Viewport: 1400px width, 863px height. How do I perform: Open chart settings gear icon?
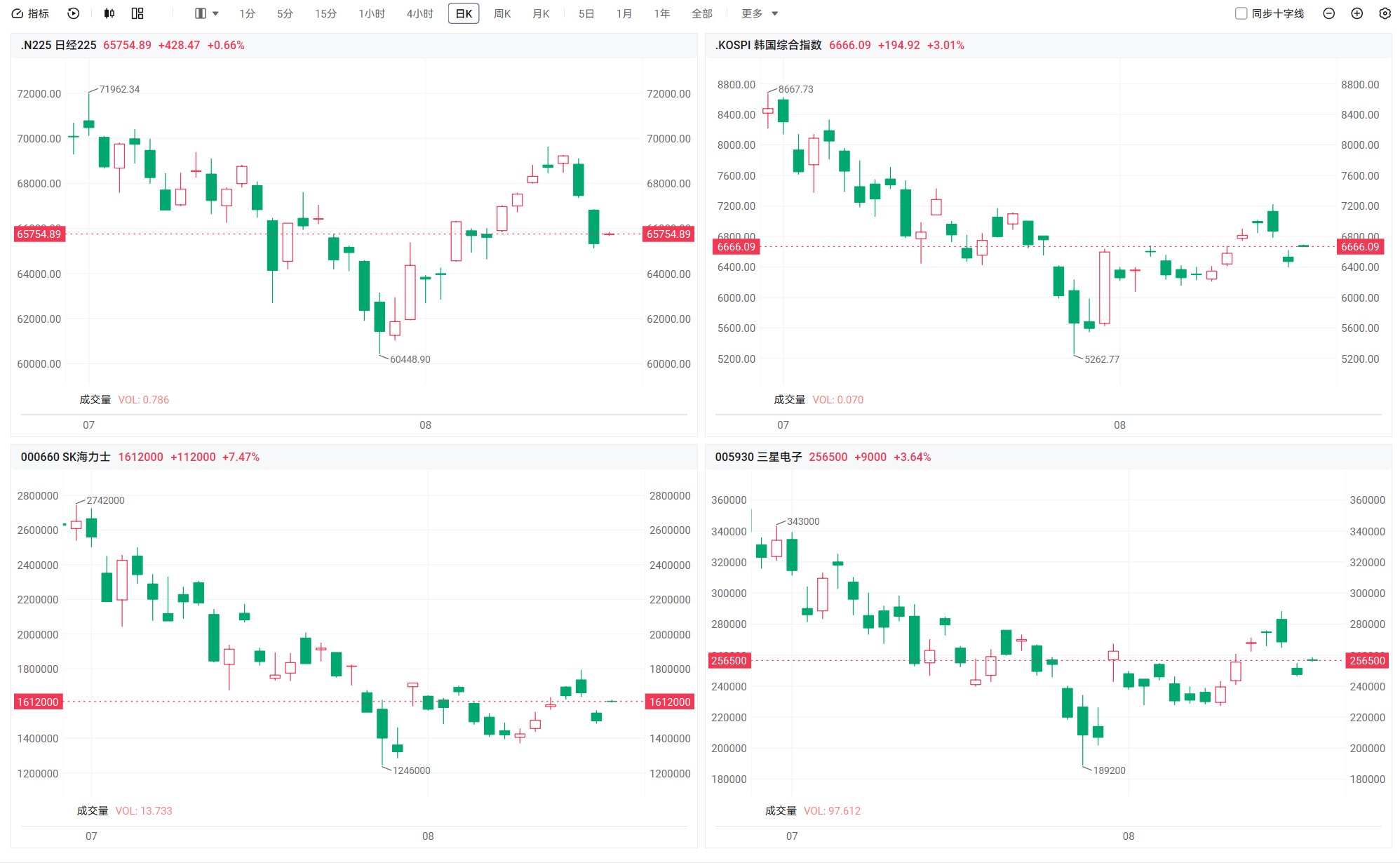(x=1385, y=13)
